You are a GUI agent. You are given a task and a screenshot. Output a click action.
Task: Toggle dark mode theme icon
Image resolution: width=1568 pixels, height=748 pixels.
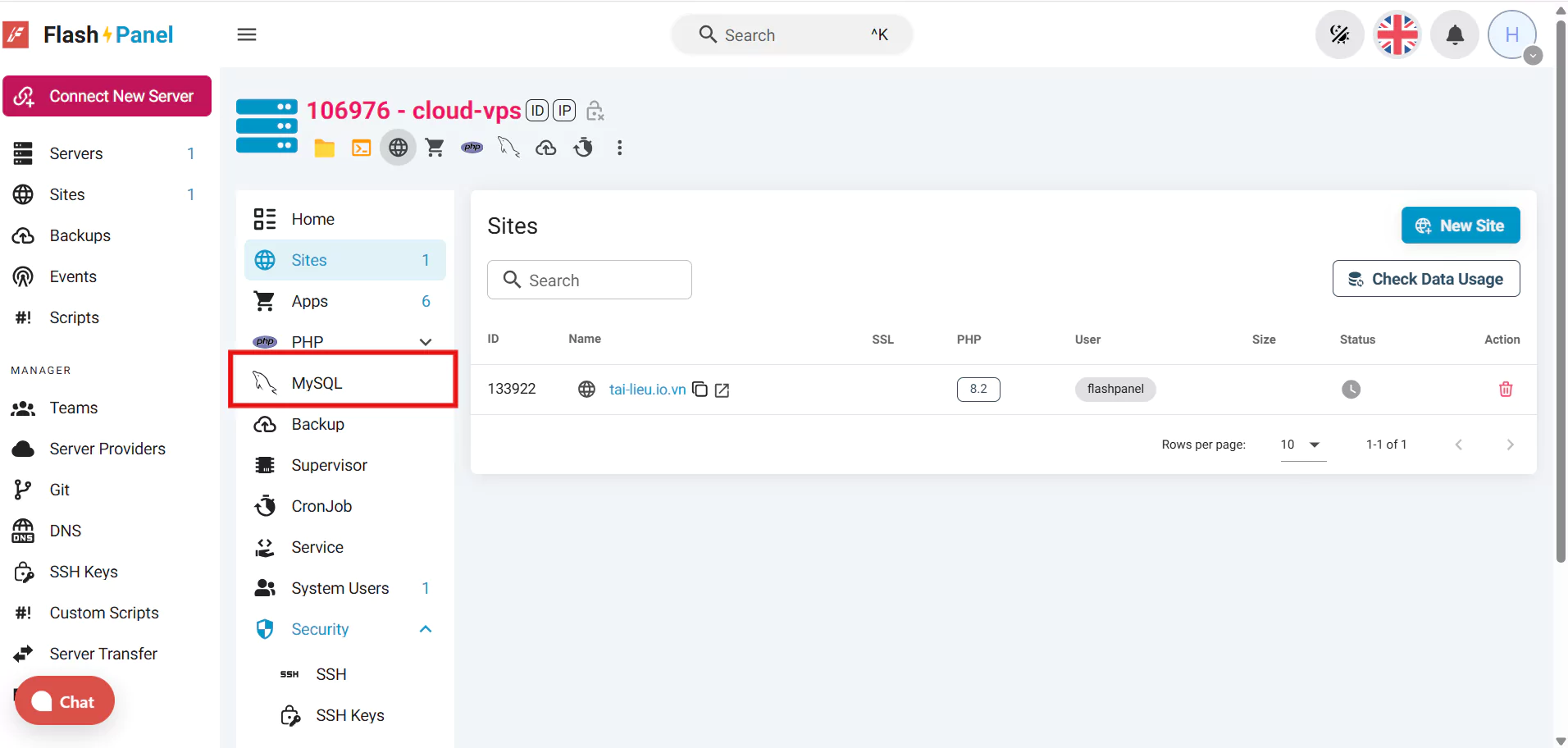(x=1339, y=34)
